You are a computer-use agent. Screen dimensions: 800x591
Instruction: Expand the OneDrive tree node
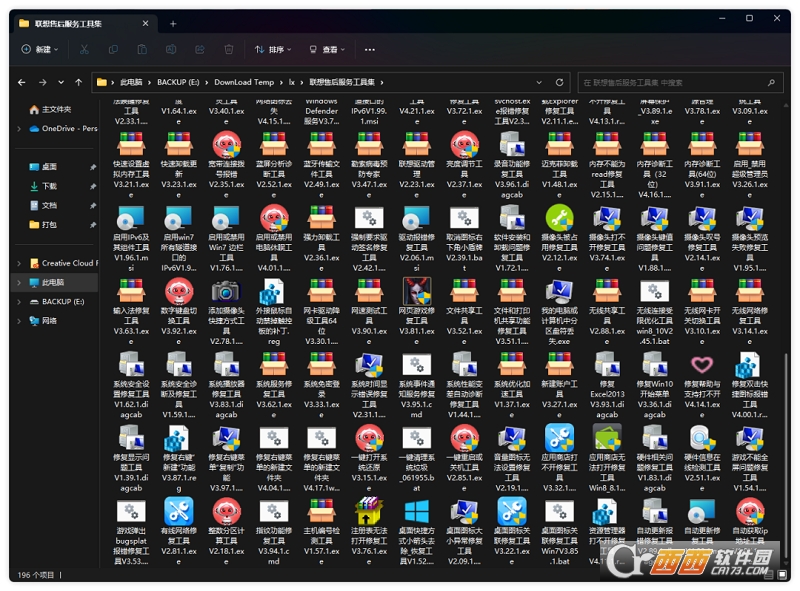click(19, 129)
